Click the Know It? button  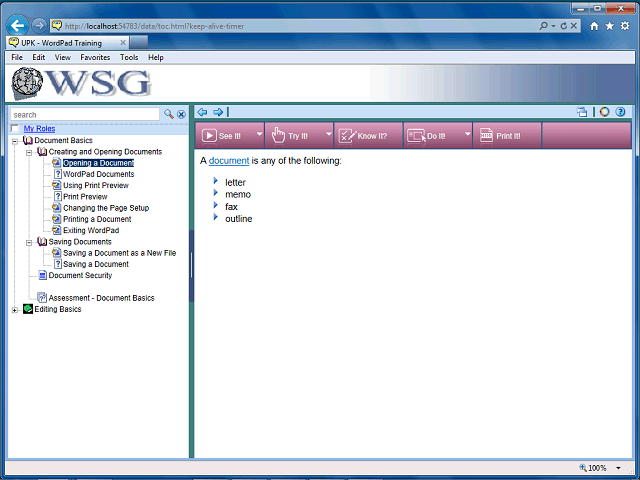[369, 135]
